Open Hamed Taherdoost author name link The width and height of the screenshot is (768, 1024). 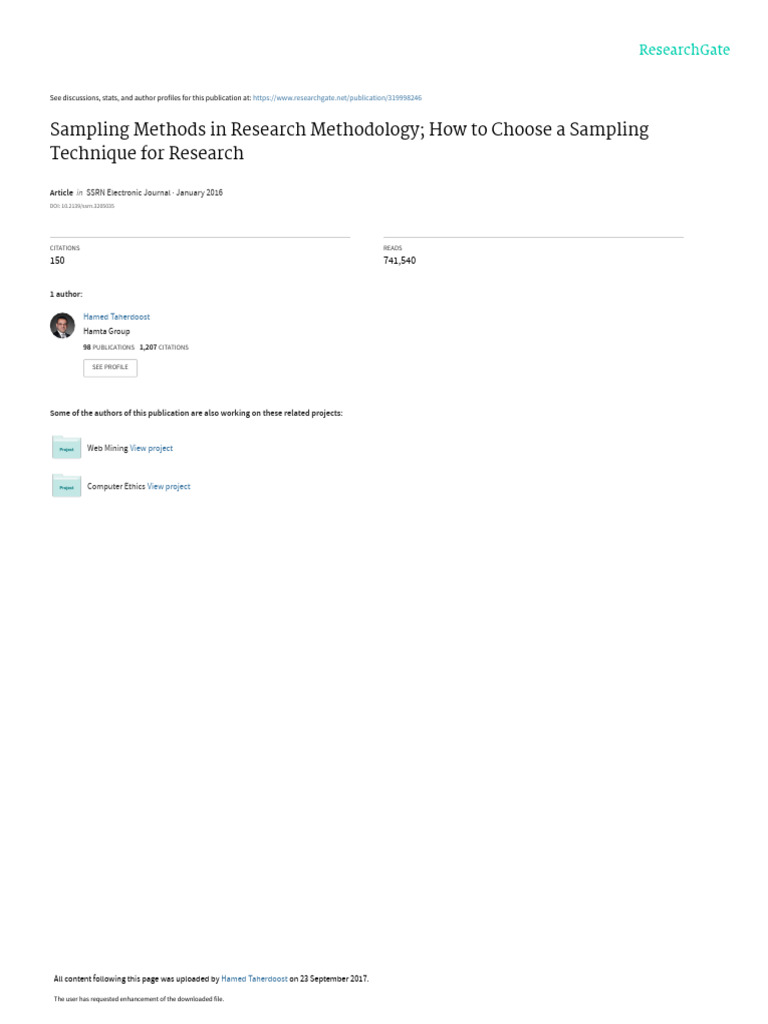tap(116, 317)
